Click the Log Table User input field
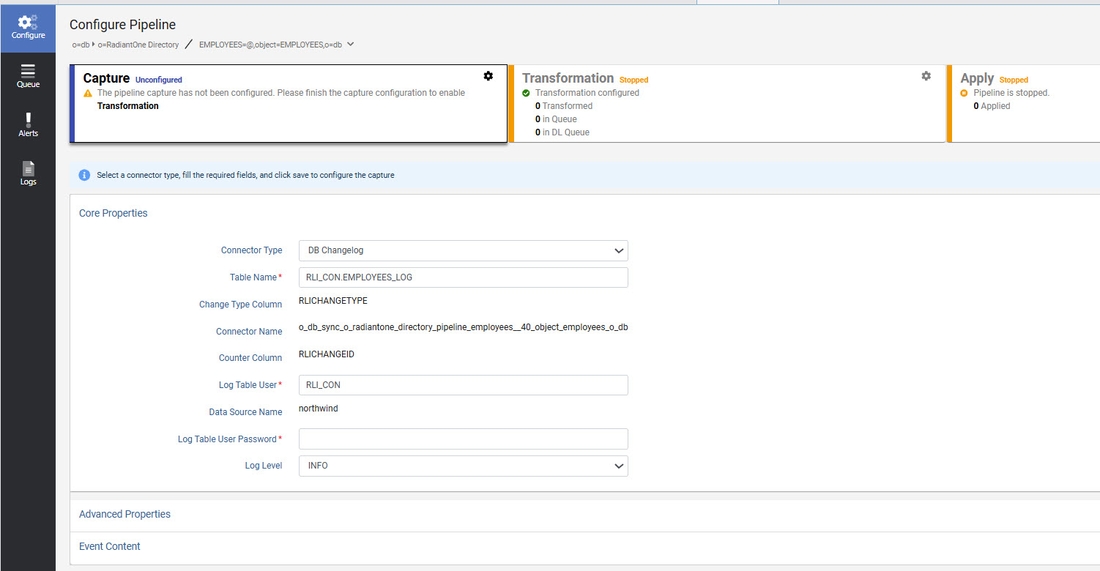 coord(463,385)
